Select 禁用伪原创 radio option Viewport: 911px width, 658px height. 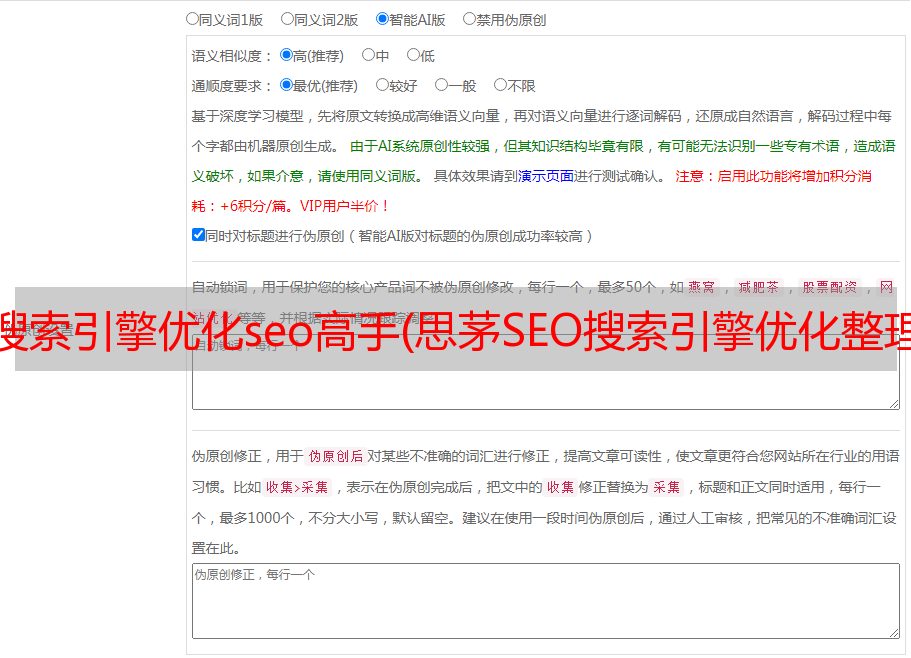(x=469, y=19)
